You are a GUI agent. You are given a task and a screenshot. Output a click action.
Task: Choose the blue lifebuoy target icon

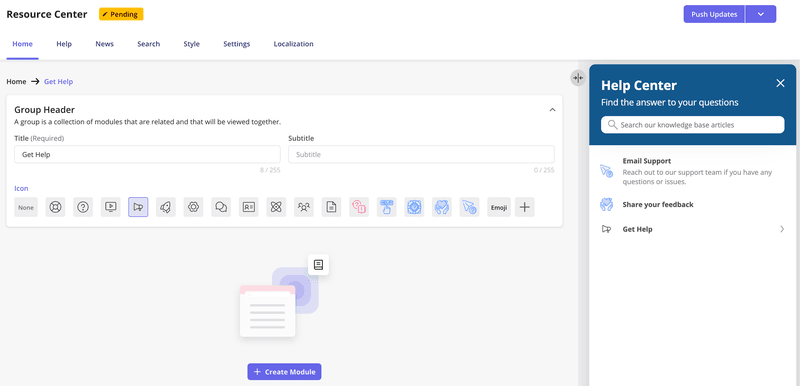coord(414,207)
